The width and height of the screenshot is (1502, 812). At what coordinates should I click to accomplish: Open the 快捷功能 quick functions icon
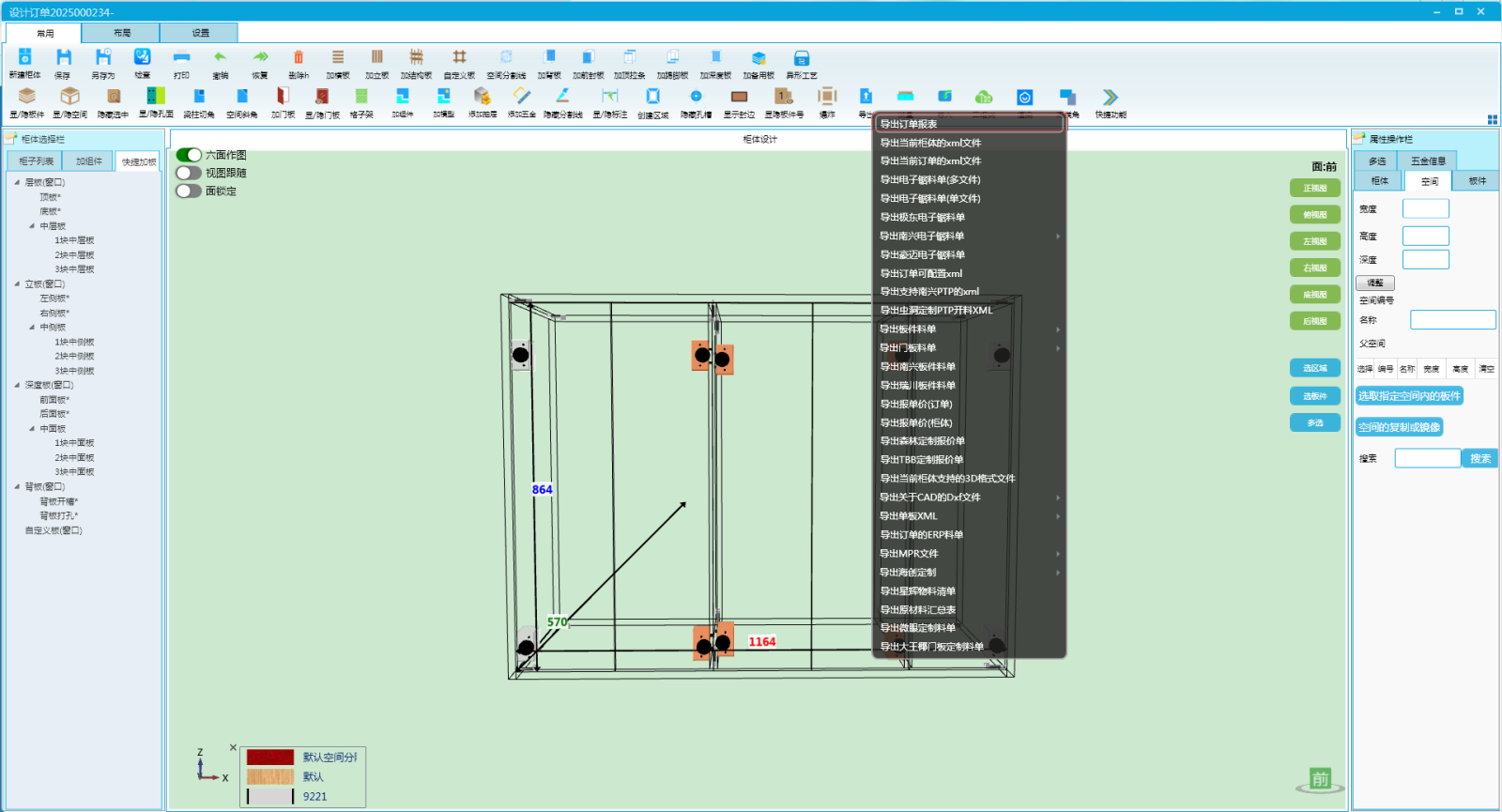click(1110, 98)
